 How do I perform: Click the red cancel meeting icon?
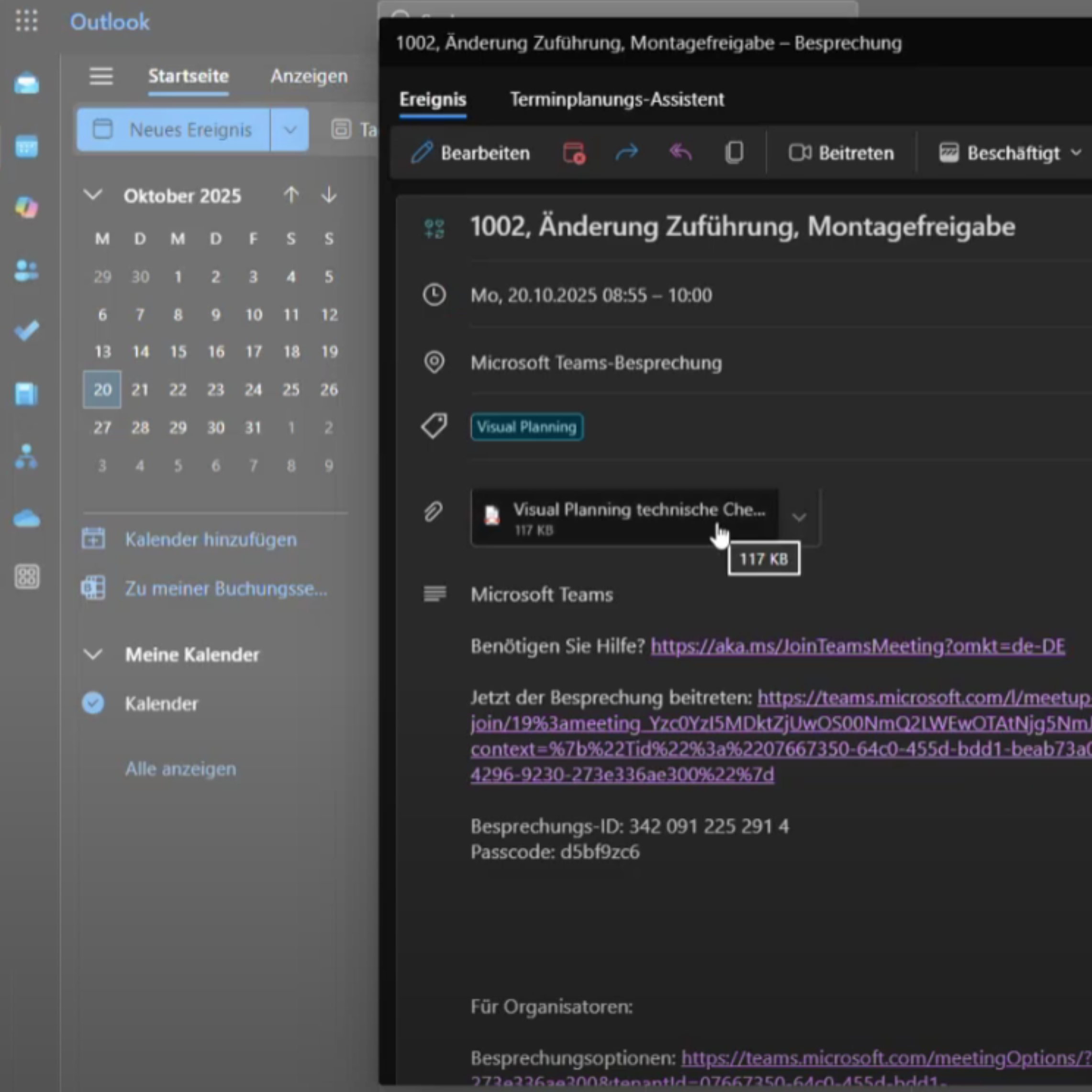(574, 153)
